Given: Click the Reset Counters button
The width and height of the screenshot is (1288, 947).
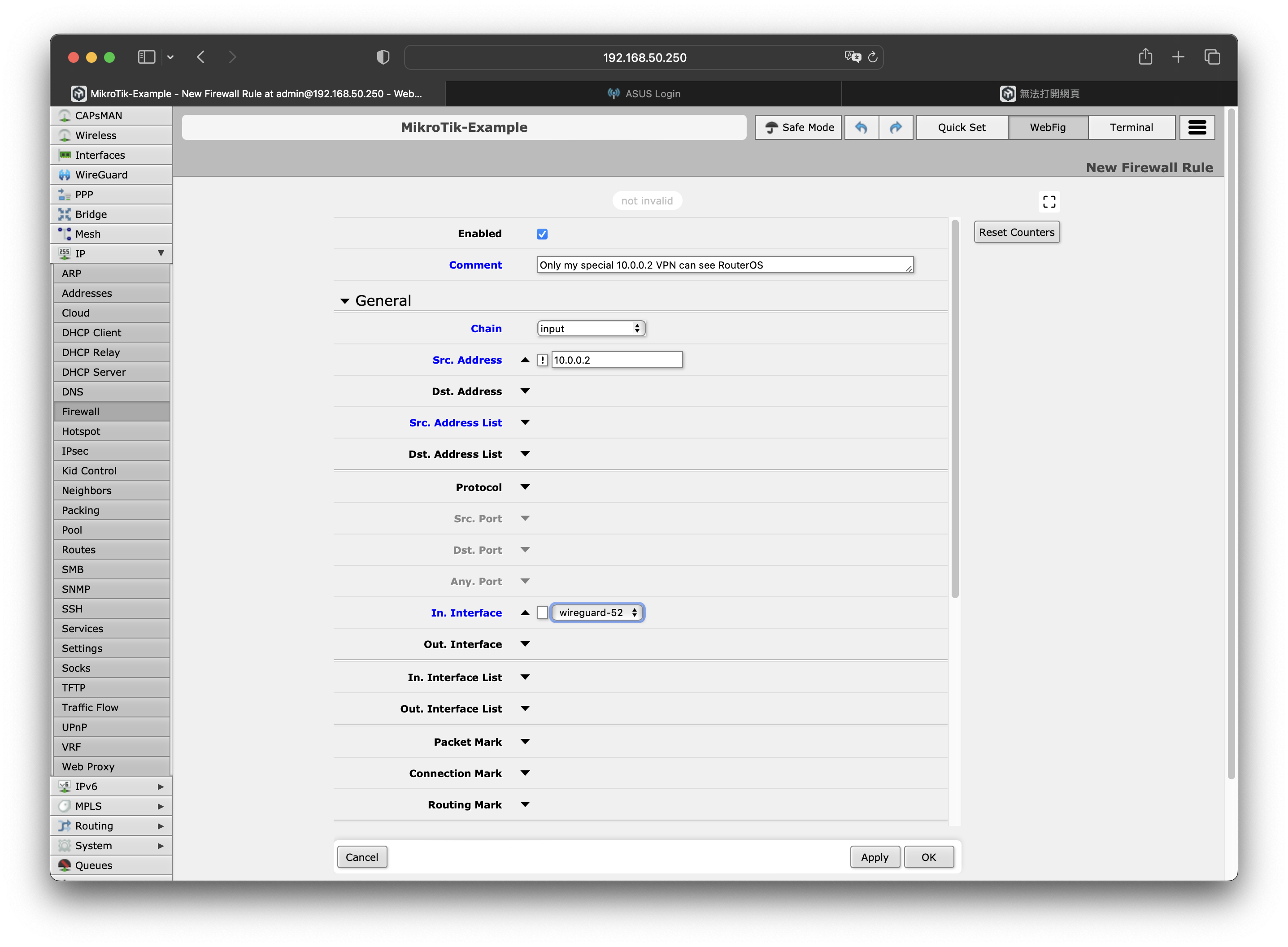Looking at the screenshot, I should click(x=1016, y=232).
